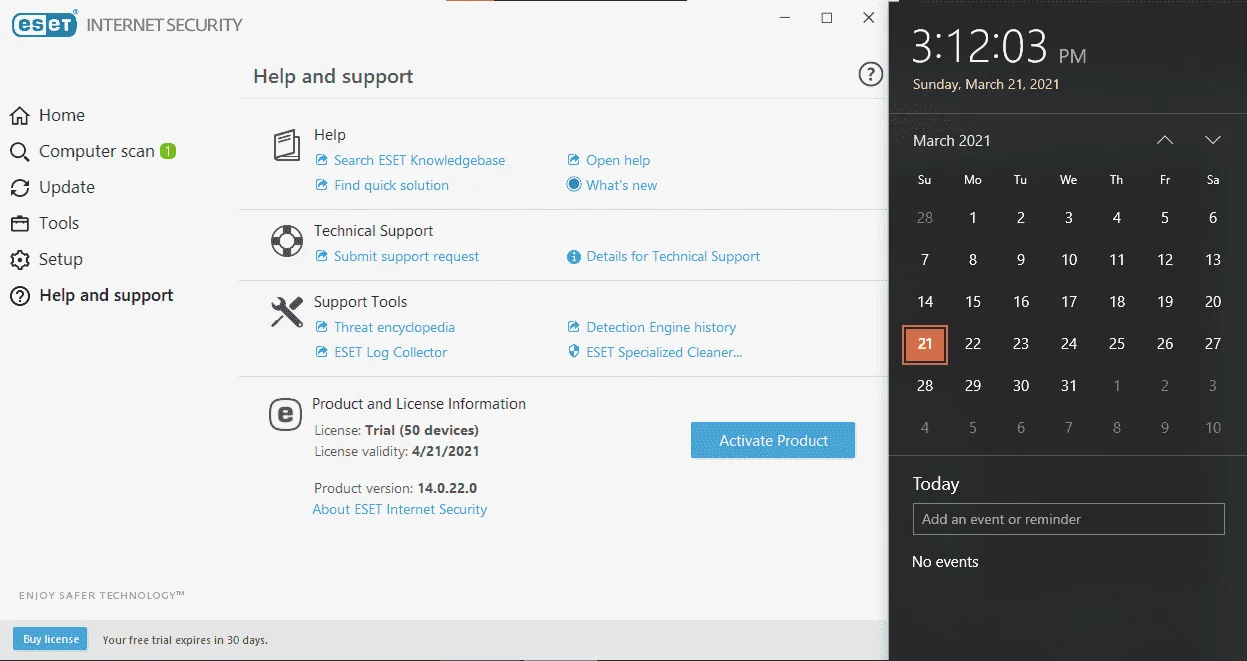Screen dimensions: 1247x661
Task: Select highlighted day 21 in the calendar
Action: pyautogui.click(x=925, y=344)
